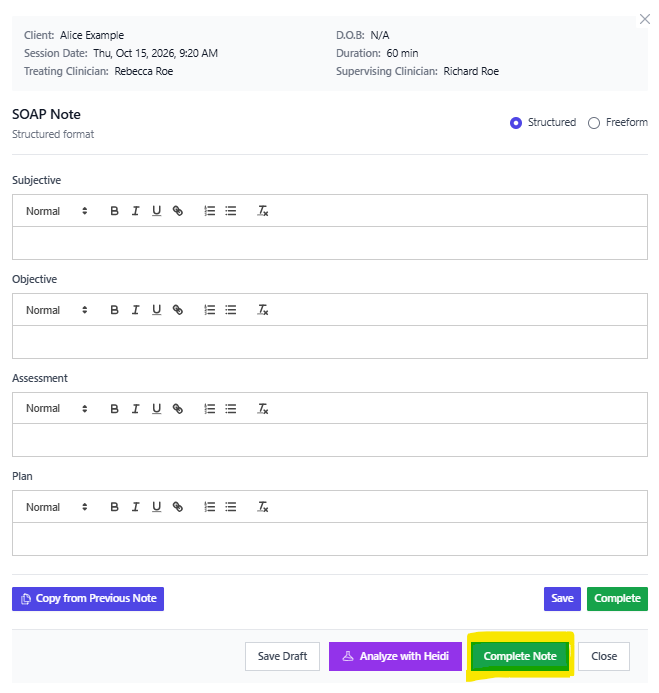Image resolution: width=659 pixels, height=693 pixels.
Task: Apply italic in the Objective editor toolbar
Action: pos(135,310)
